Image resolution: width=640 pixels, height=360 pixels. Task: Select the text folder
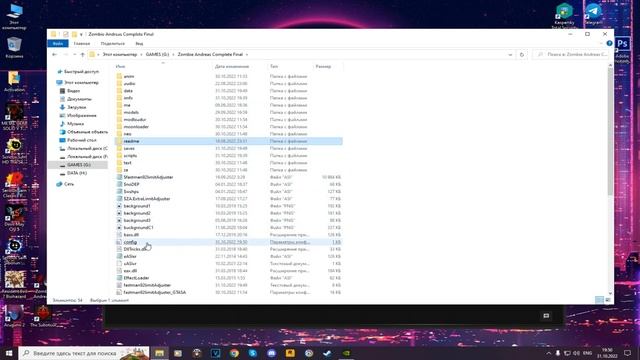pos(127,163)
